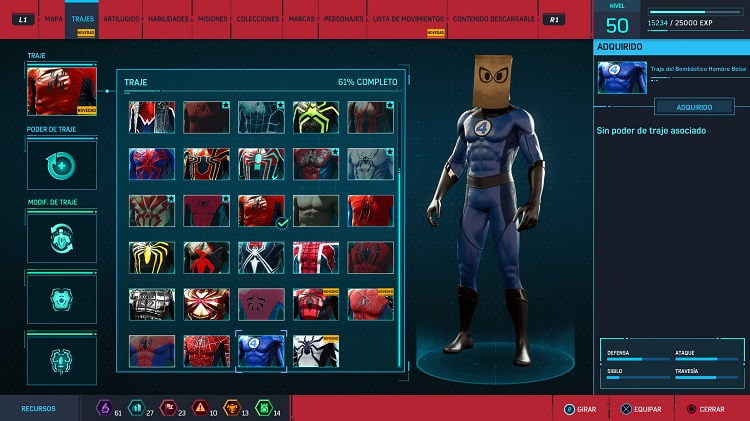The height and width of the screenshot is (421, 750).
Task: Click the RECURSOS label
Action: pyautogui.click(x=38, y=409)
